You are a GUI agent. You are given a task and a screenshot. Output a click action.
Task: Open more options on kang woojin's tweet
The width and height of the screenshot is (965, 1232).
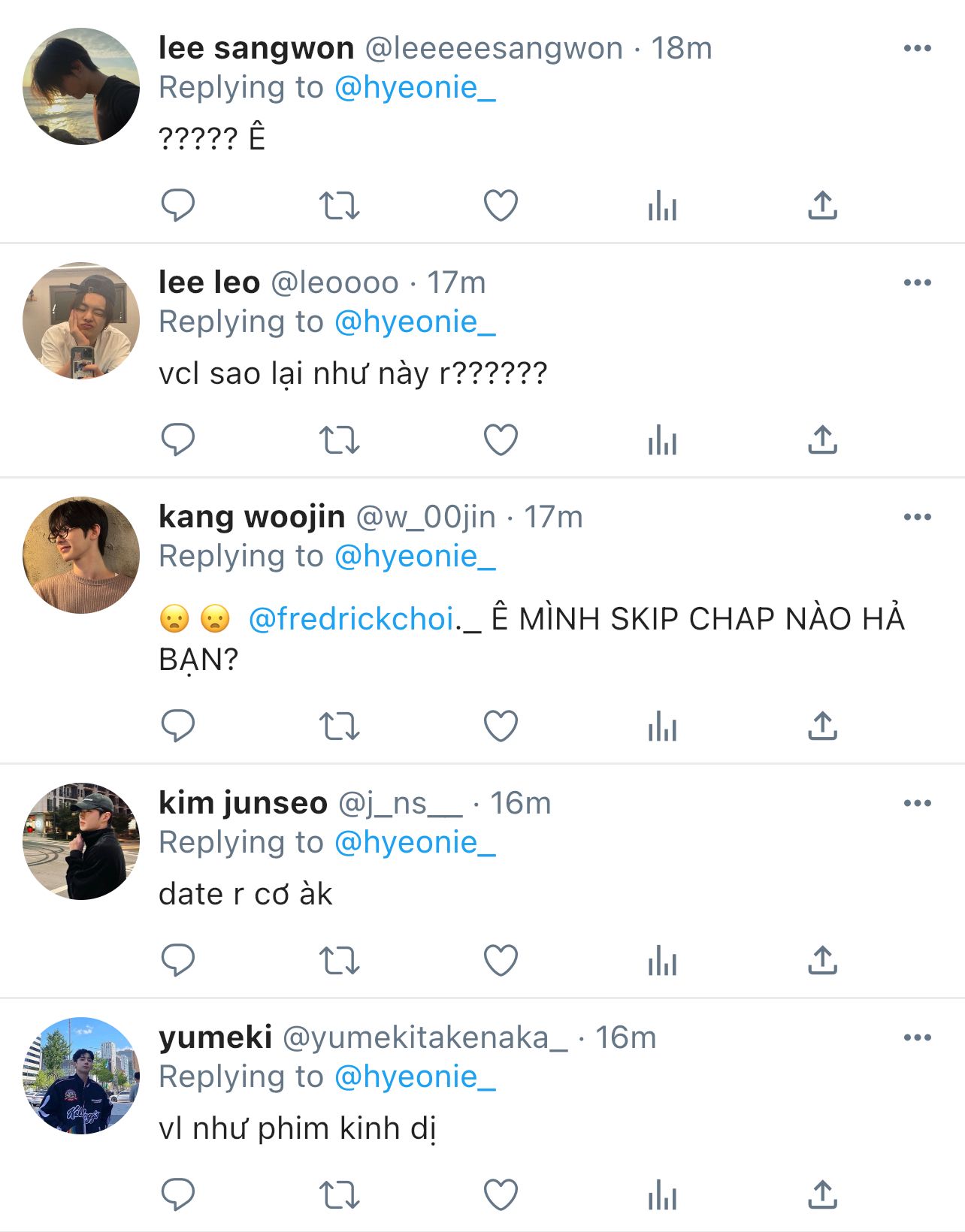tap(917, 518)
